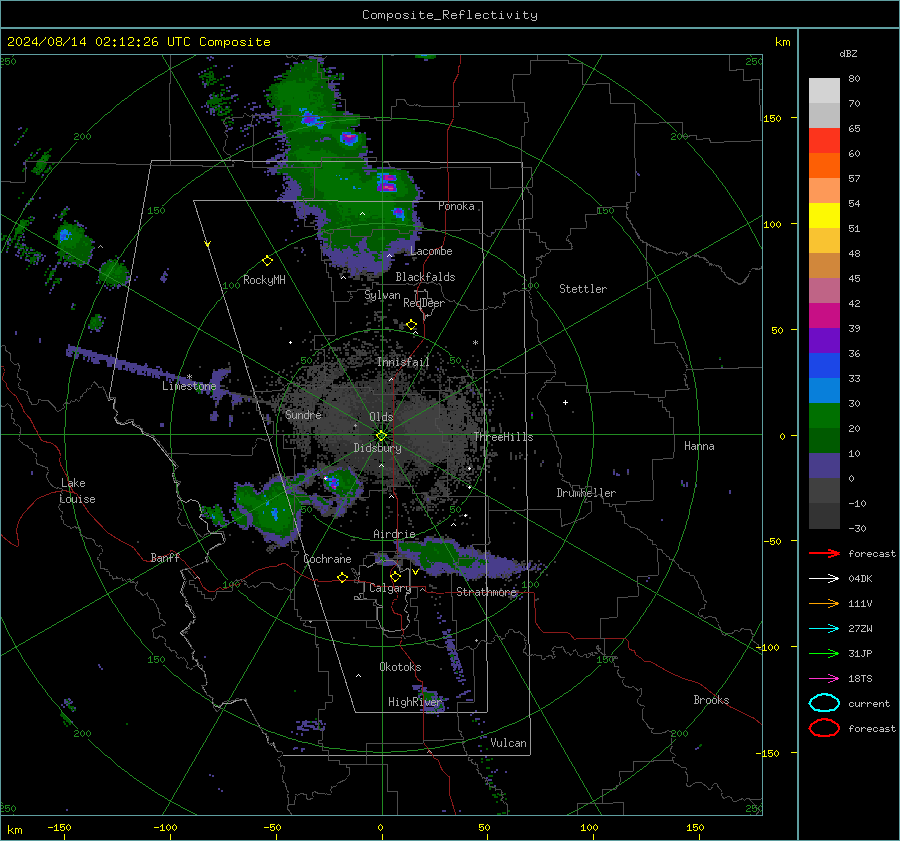This screenshot has width=900, height=841.
Task: Pick the light gray 80–70 dBZ swatch
Action: pyautogui.click(x=824, y=91)
